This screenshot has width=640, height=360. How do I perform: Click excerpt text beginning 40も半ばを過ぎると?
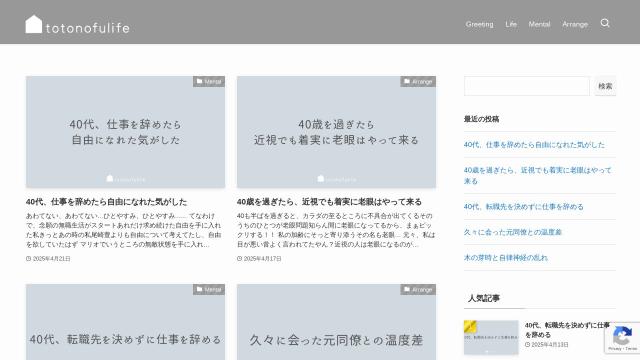336,230
